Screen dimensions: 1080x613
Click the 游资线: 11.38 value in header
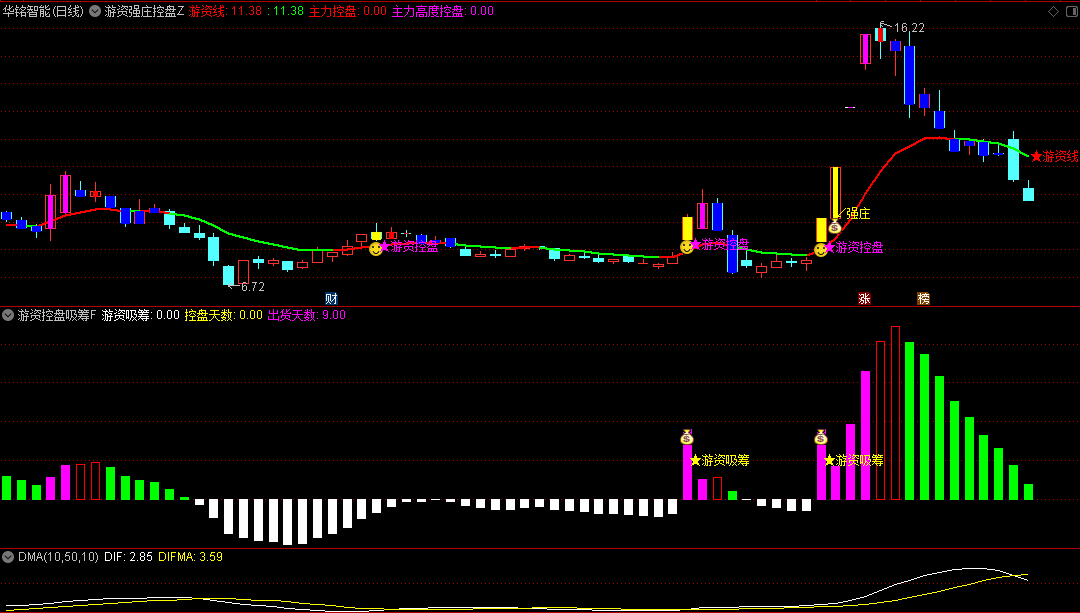[225, 11]
